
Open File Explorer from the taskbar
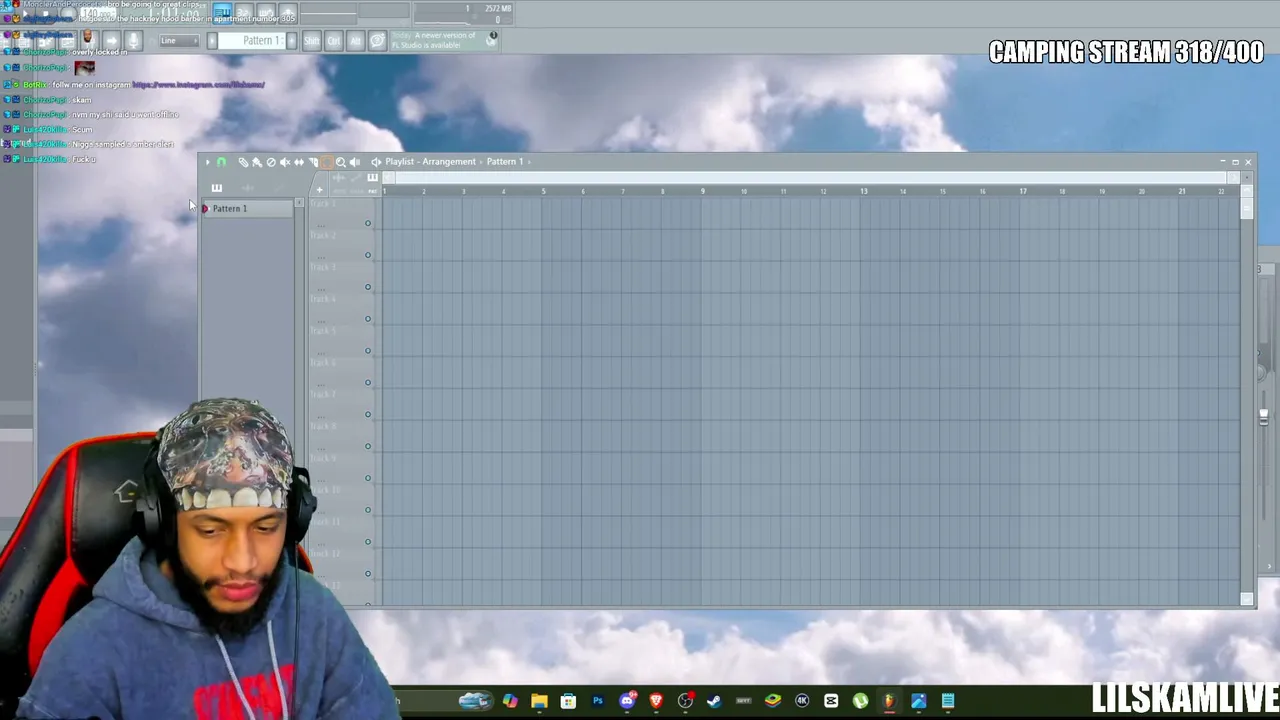pyautogui.click(x=539, y=701)
